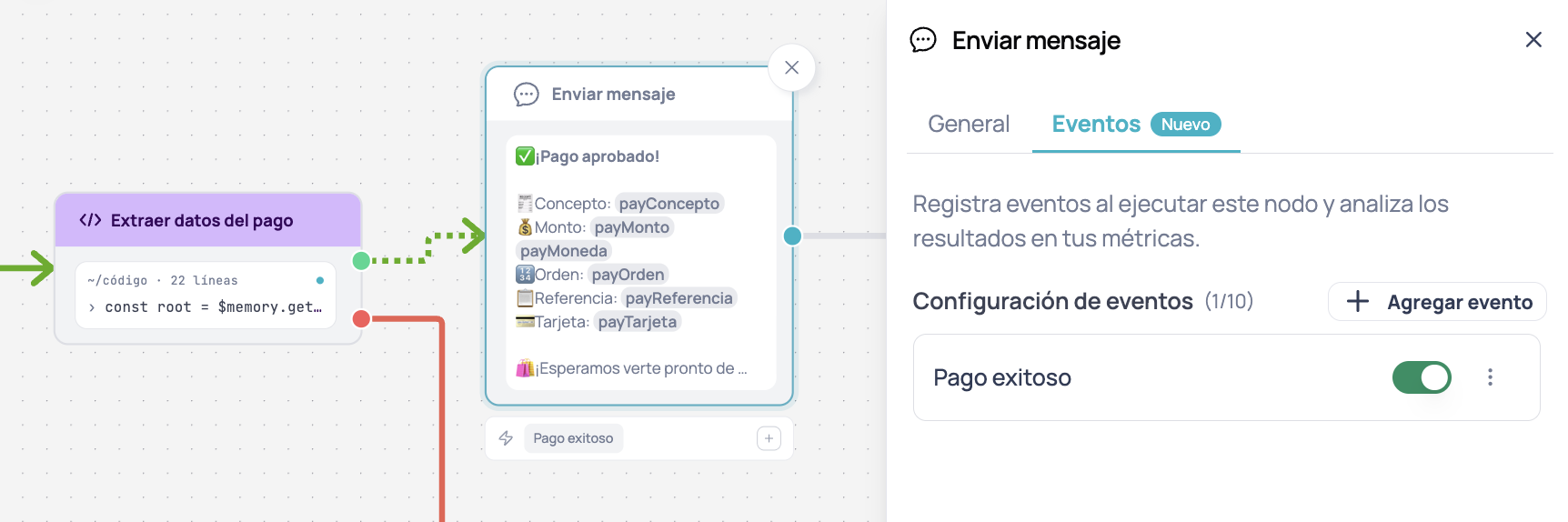
Task: Toggle the Pago exitoso event switch
Action: (x=1422, y=377)
